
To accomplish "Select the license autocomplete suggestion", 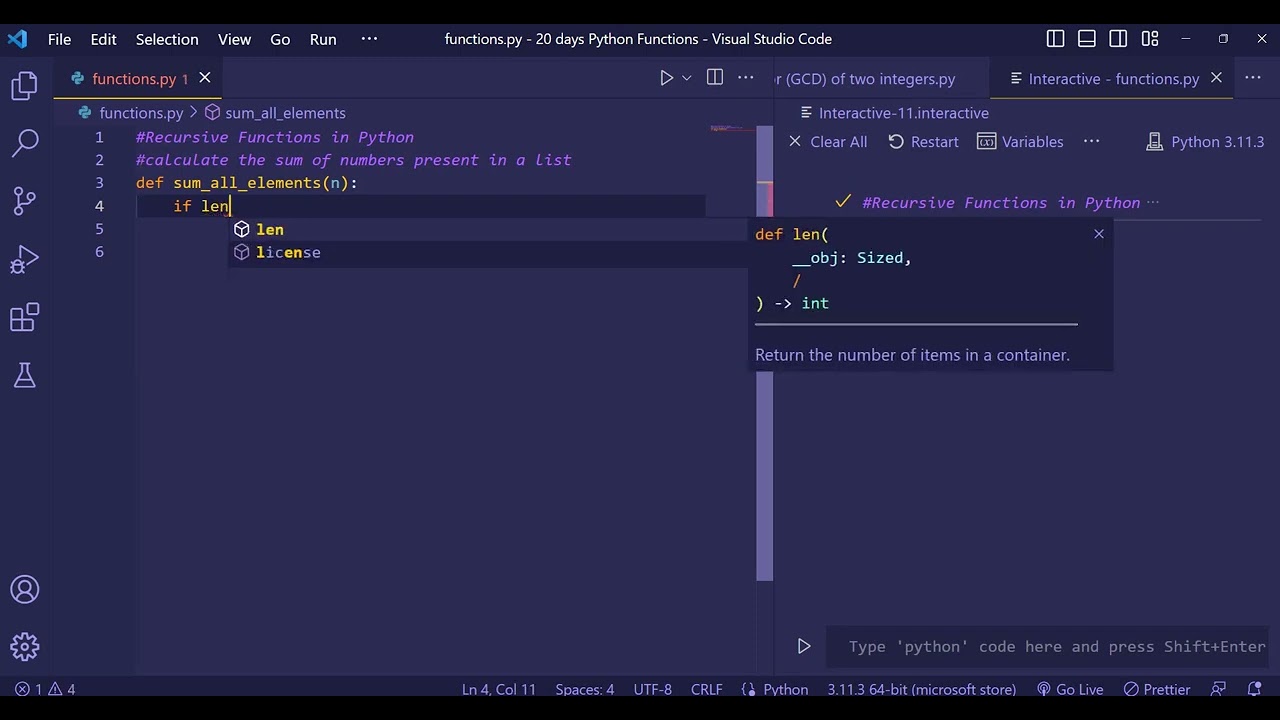I will (x=490, y=252).
